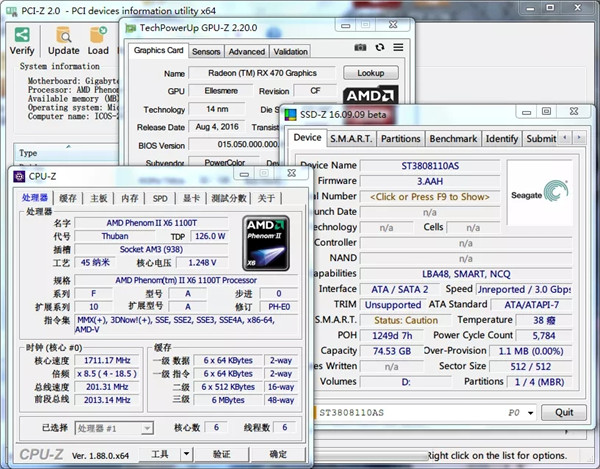Click the GPU-Z refresh icon
Viewport: 600px width, 469px height.
click(379, 48)
